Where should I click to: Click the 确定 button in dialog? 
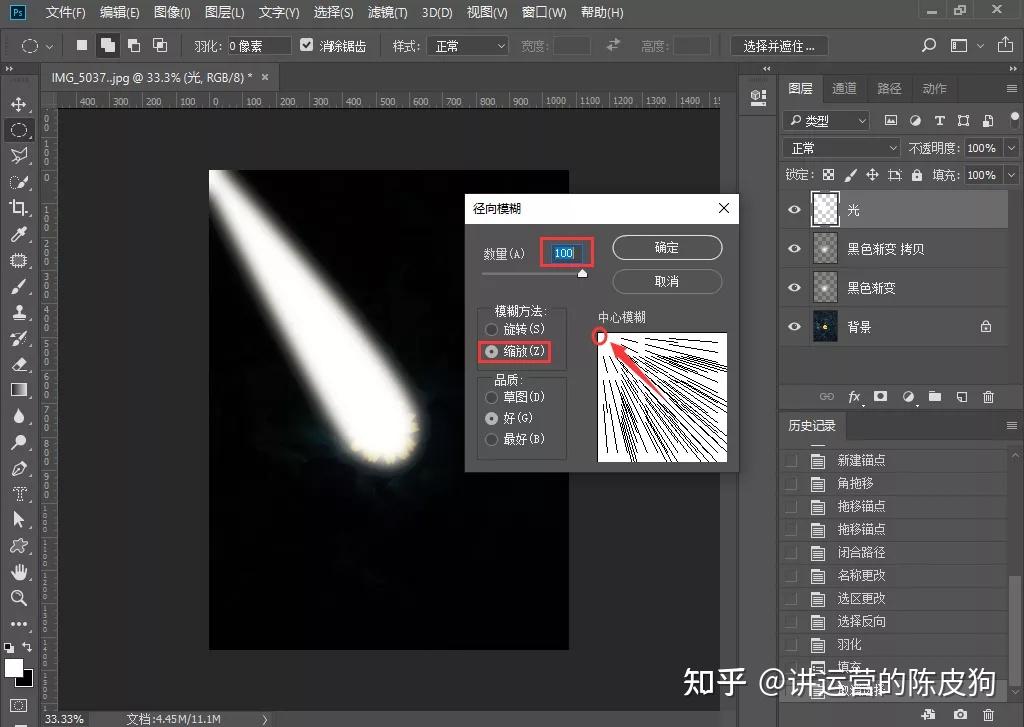pyautogui.click(x=667, y=248)
